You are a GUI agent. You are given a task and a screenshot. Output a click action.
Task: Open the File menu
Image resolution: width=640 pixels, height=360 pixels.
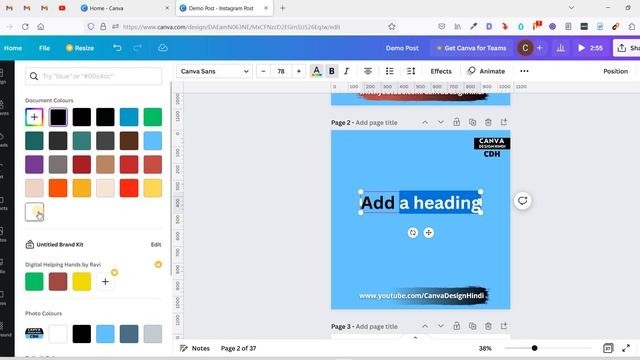[44, 48]
